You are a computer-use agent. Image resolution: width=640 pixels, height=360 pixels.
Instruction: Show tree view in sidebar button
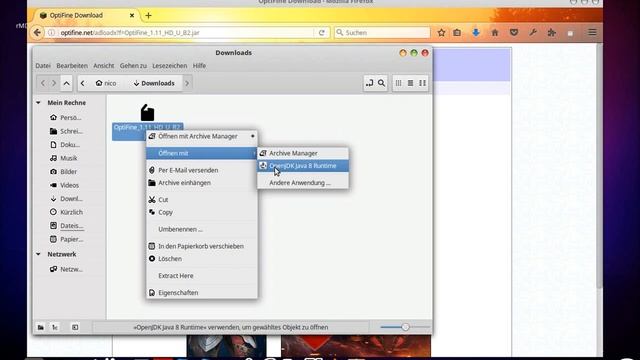click(55, 327)
